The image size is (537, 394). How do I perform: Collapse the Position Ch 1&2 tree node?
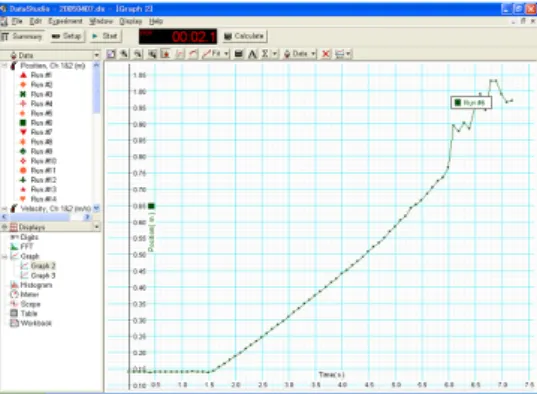pyautogui.click(x=4, y=66)
